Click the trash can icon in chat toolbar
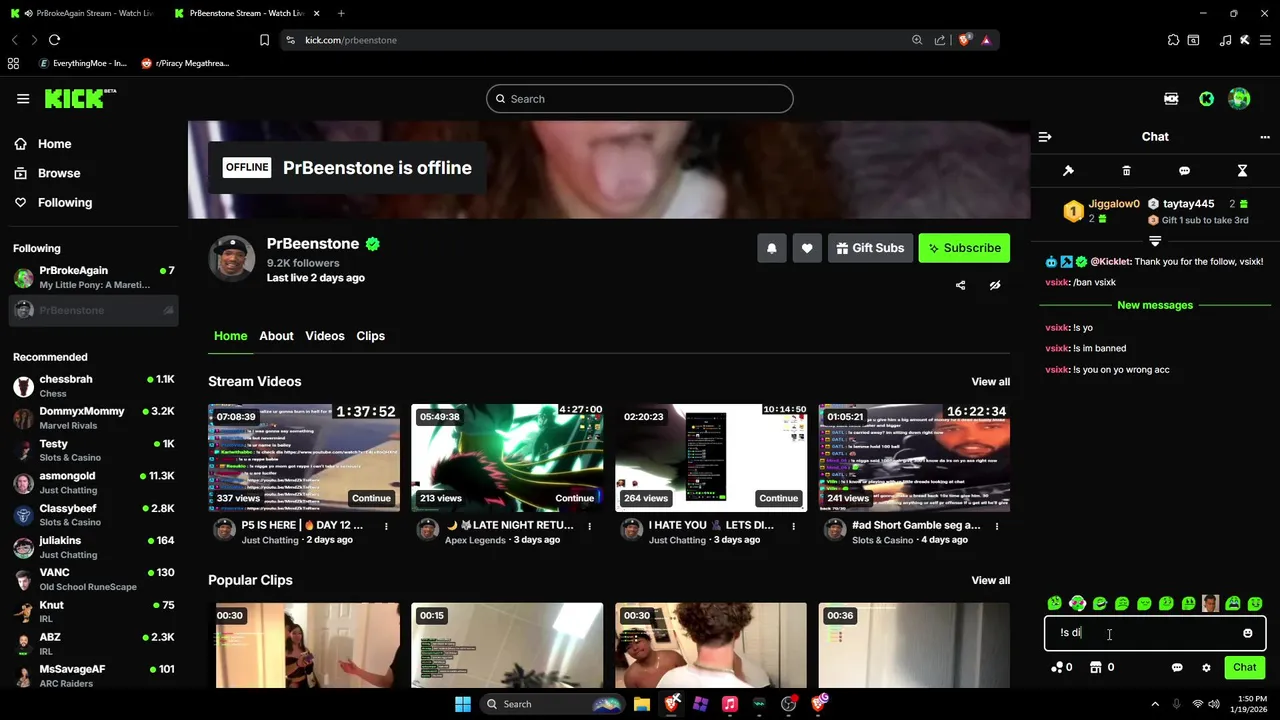Image resolution: width=1280 pixels, height=720 pixels. [x=1126, y=171]
